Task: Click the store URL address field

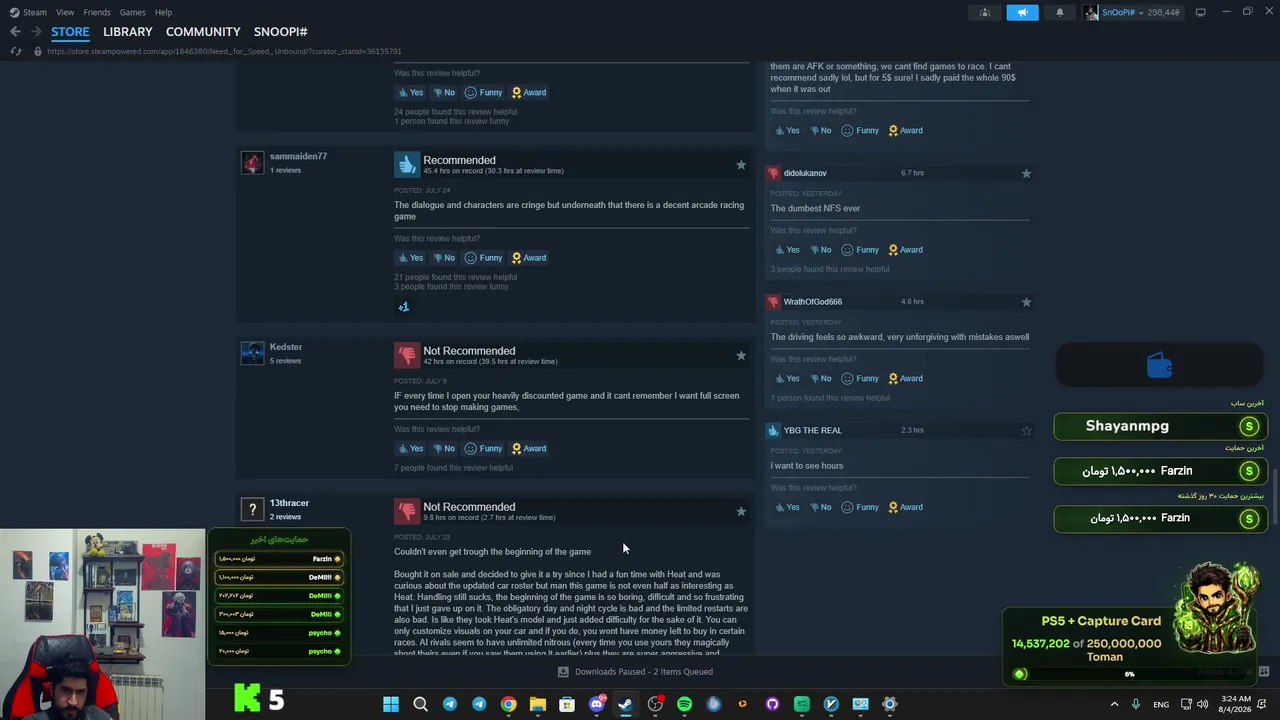Action: coord(224,51)
